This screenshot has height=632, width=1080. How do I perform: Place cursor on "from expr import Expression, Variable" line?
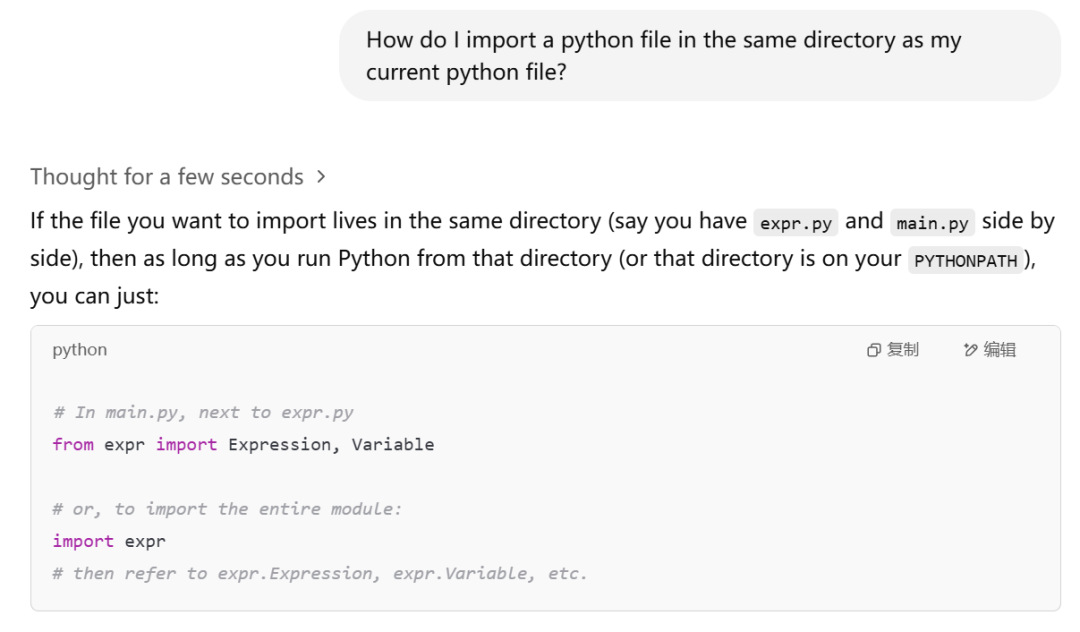pos(243,445)
